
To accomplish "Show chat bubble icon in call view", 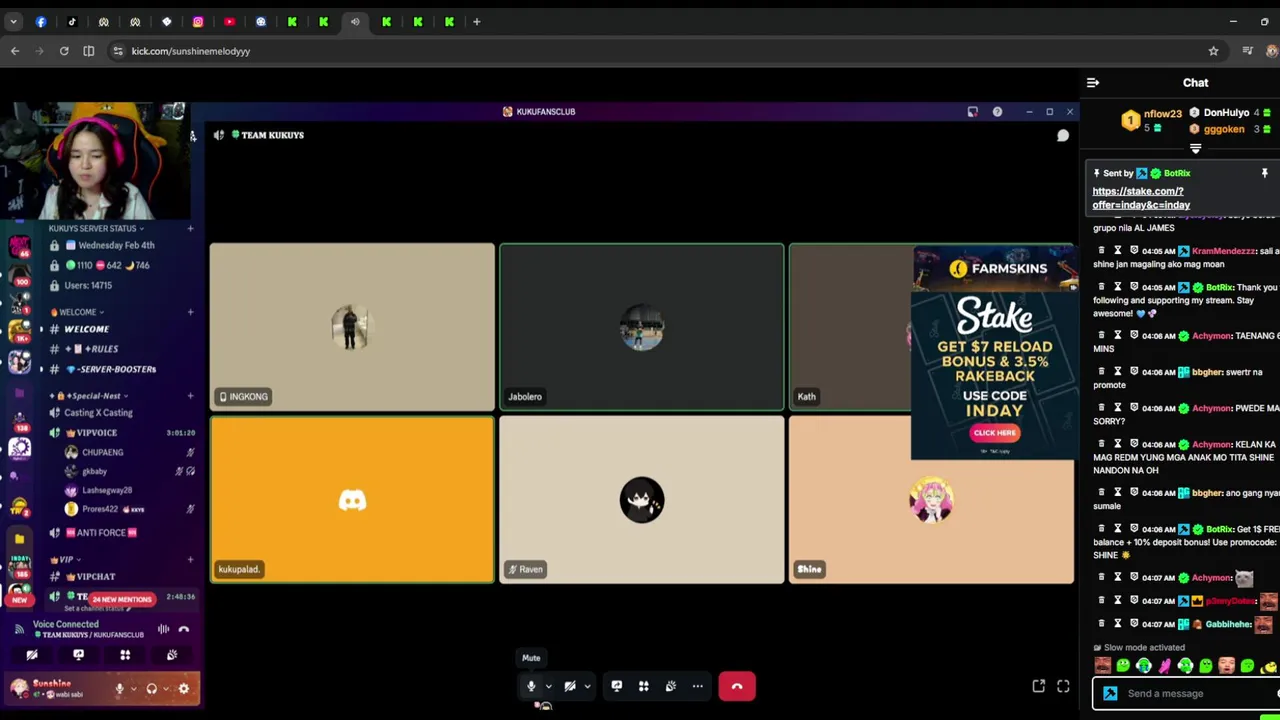I will click(x=1063, y=135).
